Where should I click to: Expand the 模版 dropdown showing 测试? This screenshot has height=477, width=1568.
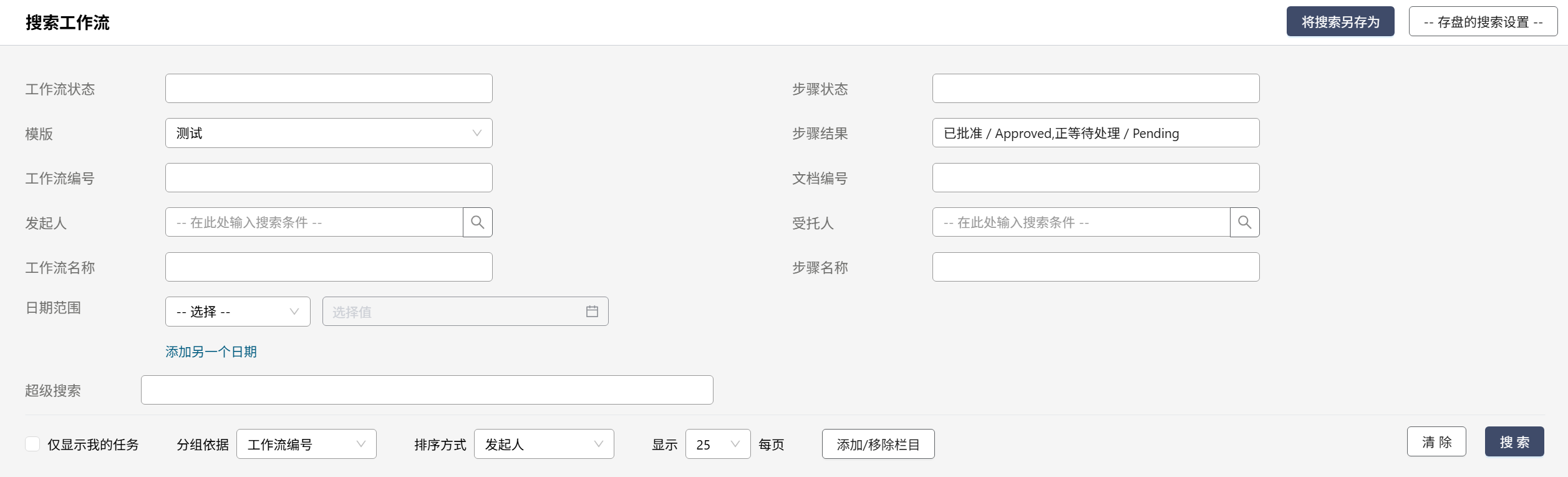tap(329, 133)
